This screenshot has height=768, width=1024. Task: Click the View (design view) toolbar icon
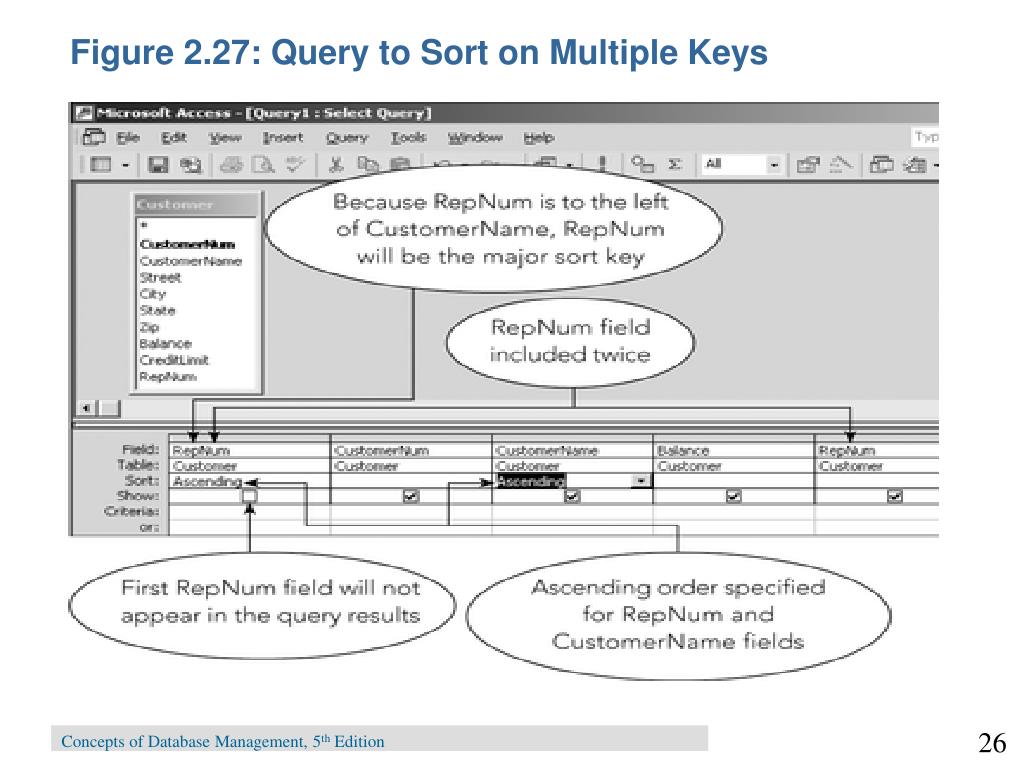(100, 165)
